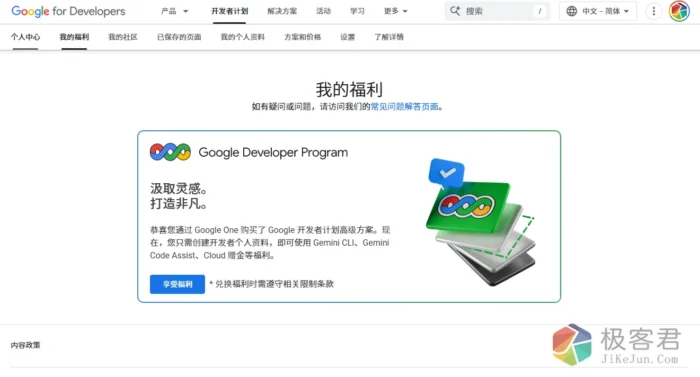The width and height of the screenshot is (700, 377).
Task: Switch to the 个人中心 tab
Action: click(x=25, y=37)
